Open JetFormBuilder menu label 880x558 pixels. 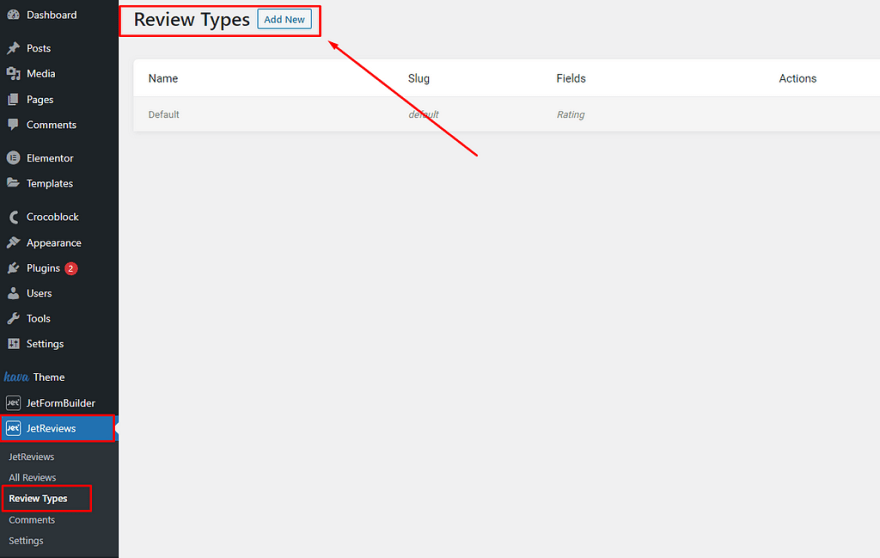pos(61,403)
